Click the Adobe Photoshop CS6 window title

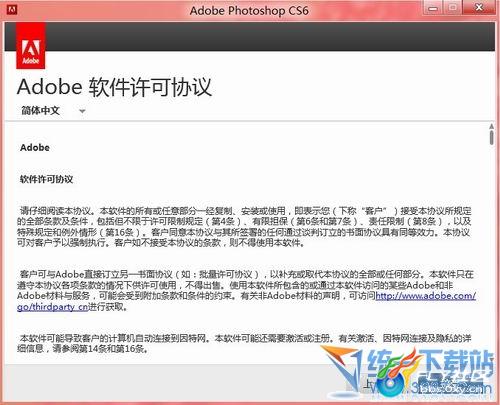coord(249,10)
